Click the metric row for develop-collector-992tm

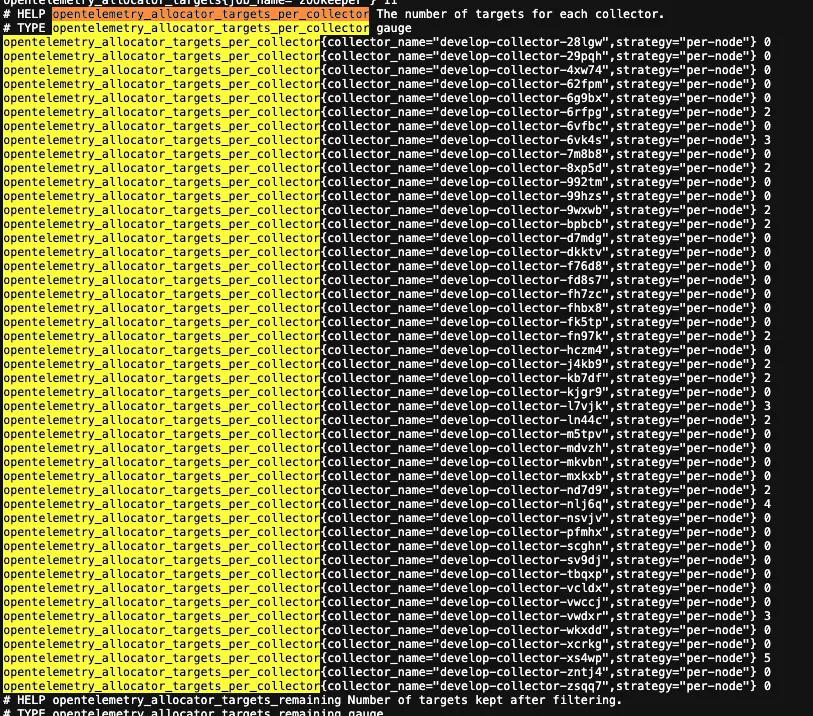pyautogui.click(x=387, y=182)
